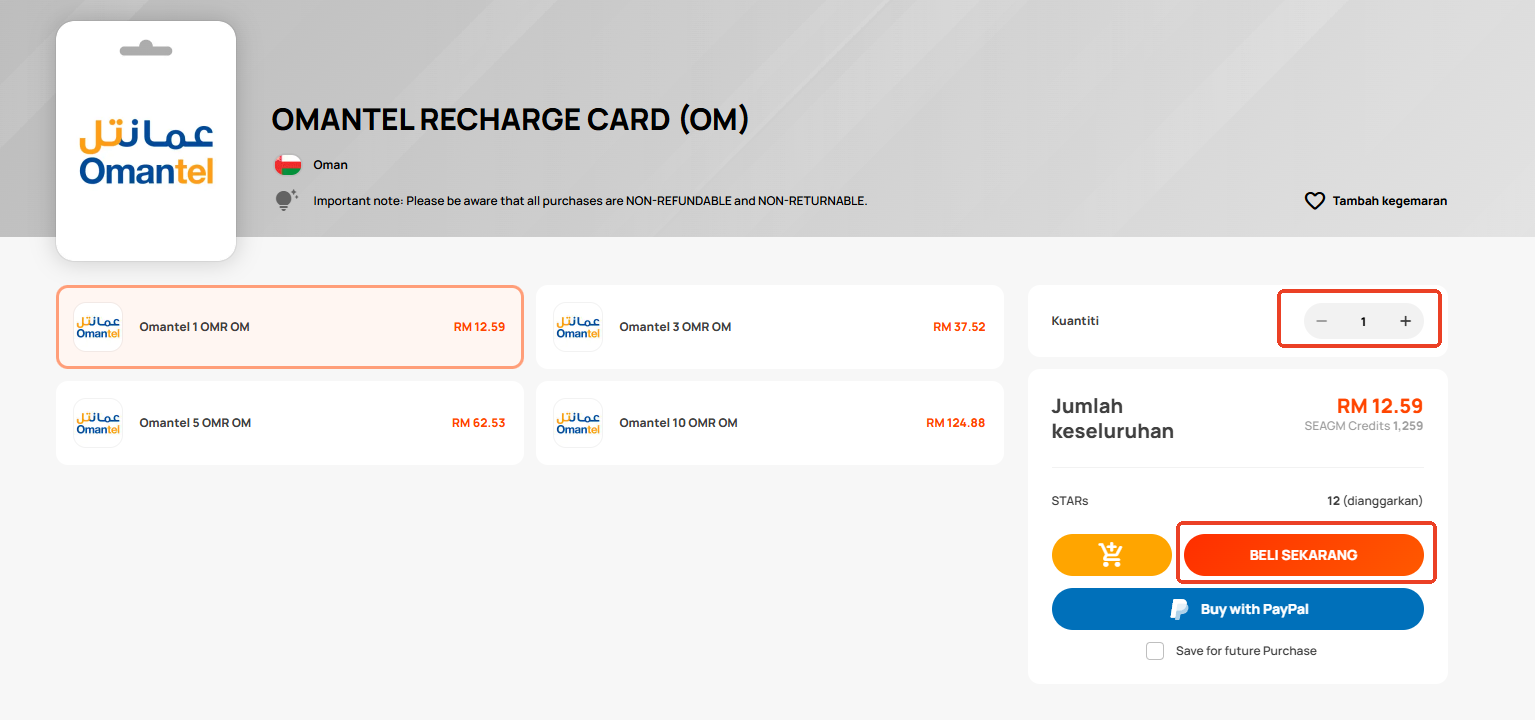Click the RM 62.53 price
The width and height of the screenshot is (1535, 720).
479,423
